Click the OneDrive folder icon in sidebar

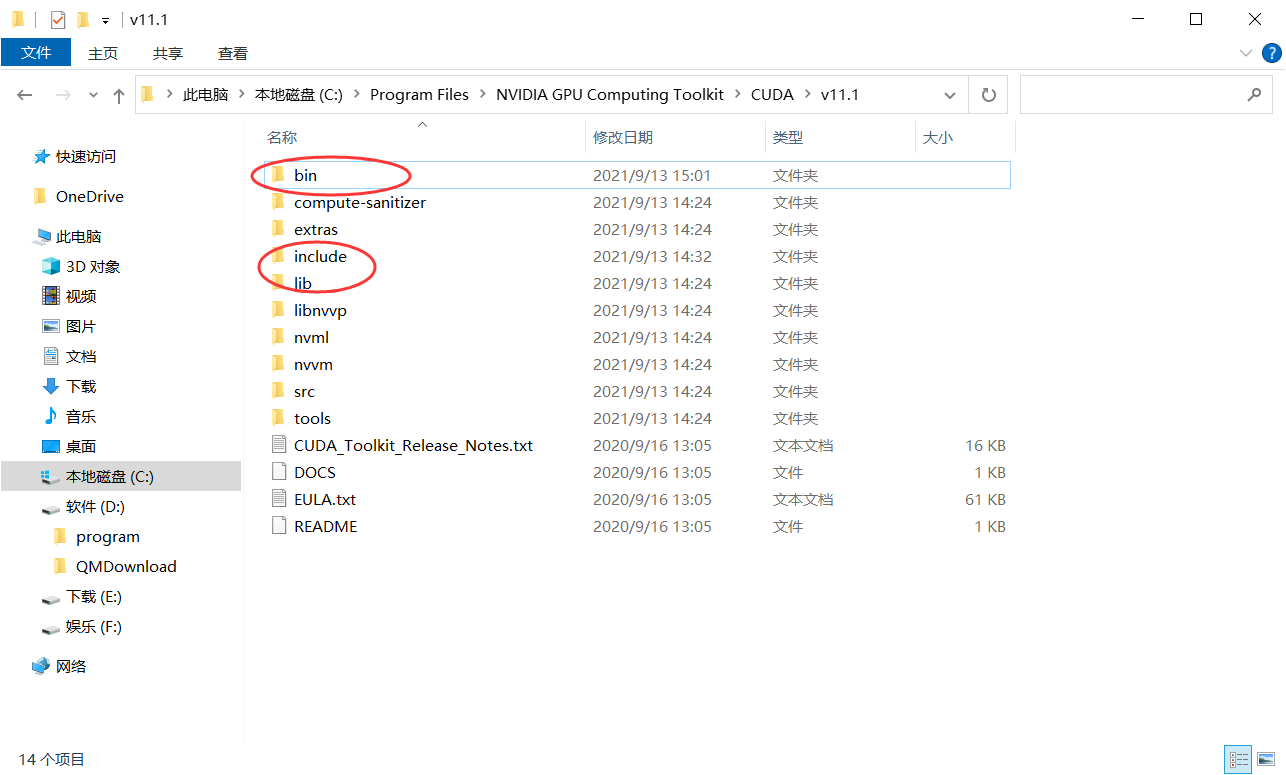[x=40, y=196]
